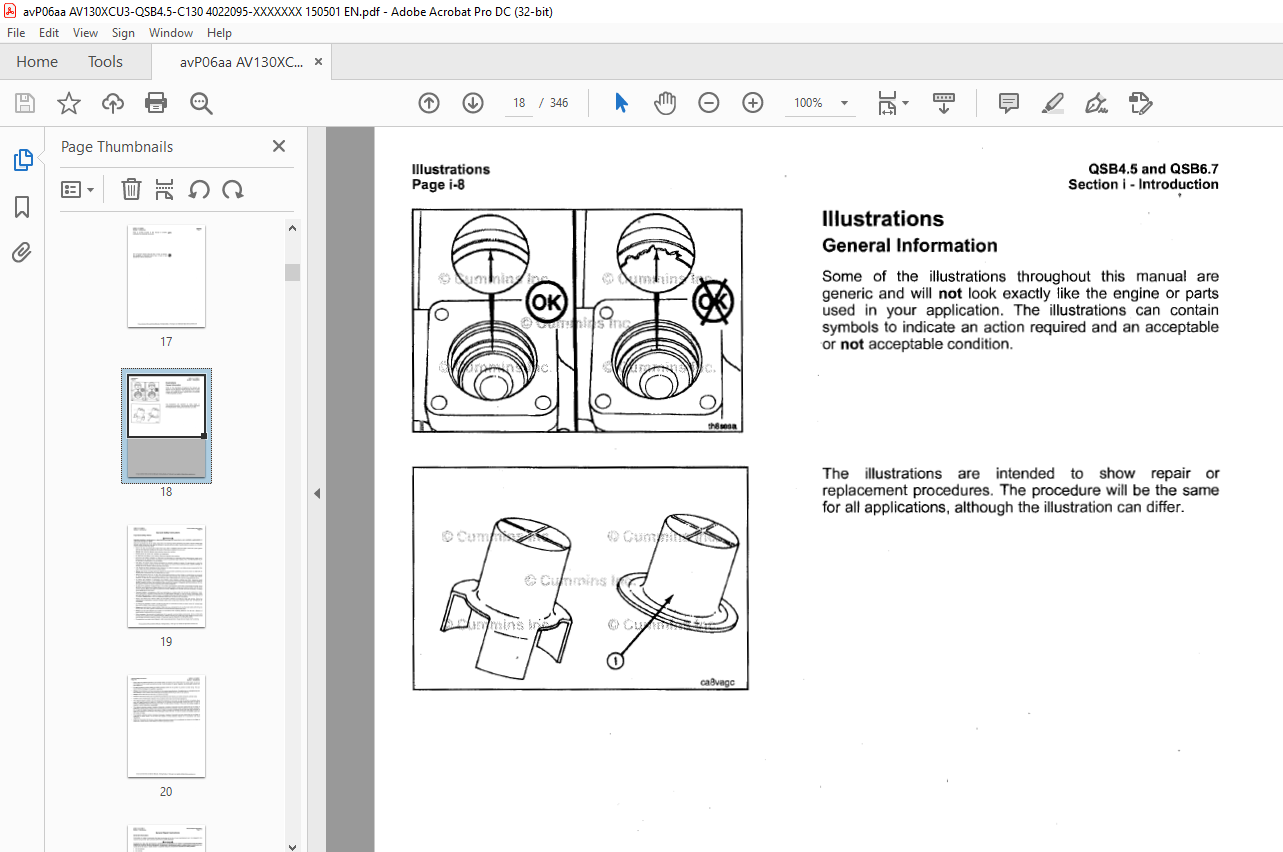Add bookmark with the star icon
Screen dimensions: 1283x852
click(x=69, y=103)
